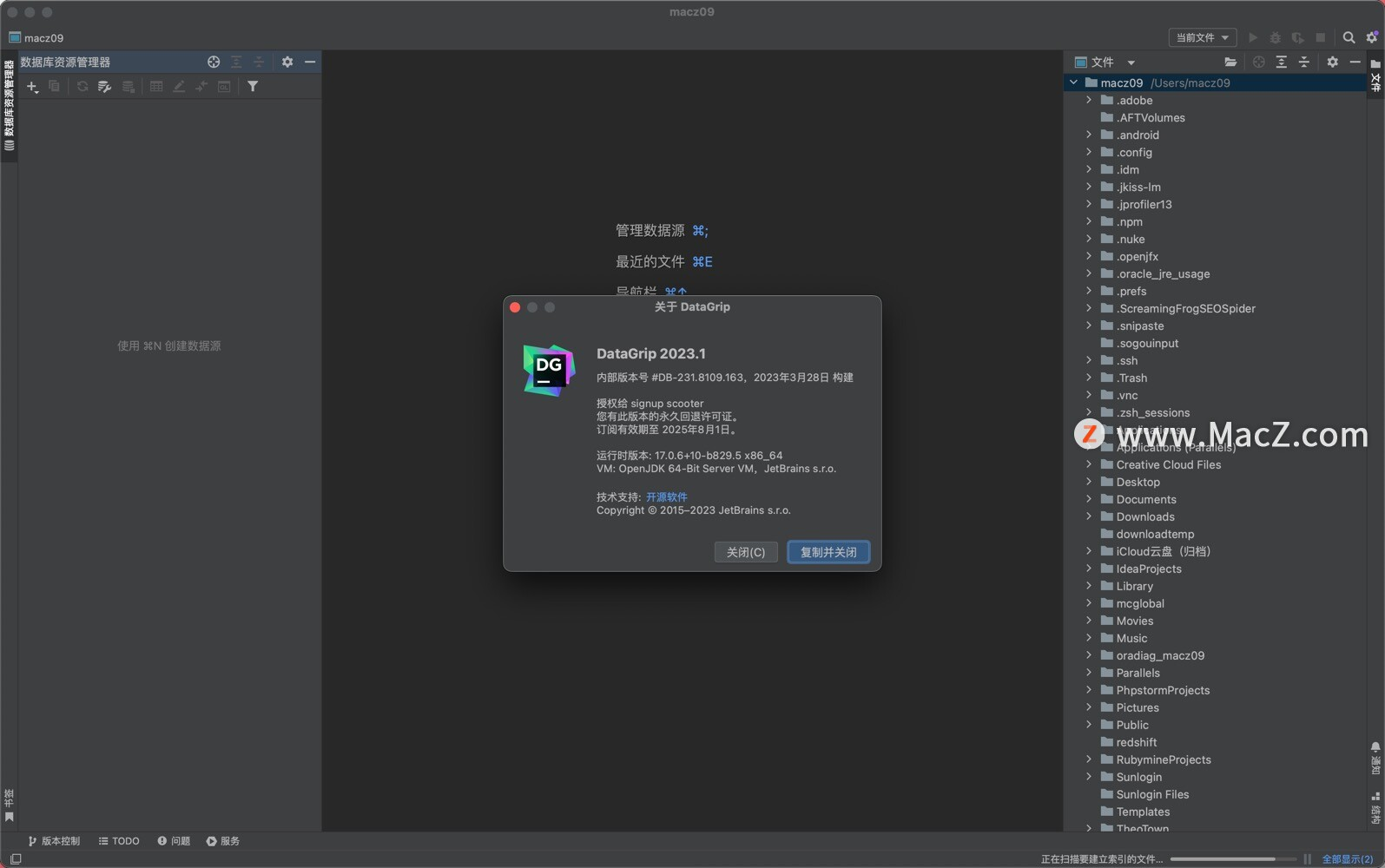Open IDE settings gear with update badge

click(x=1372, y=37)
